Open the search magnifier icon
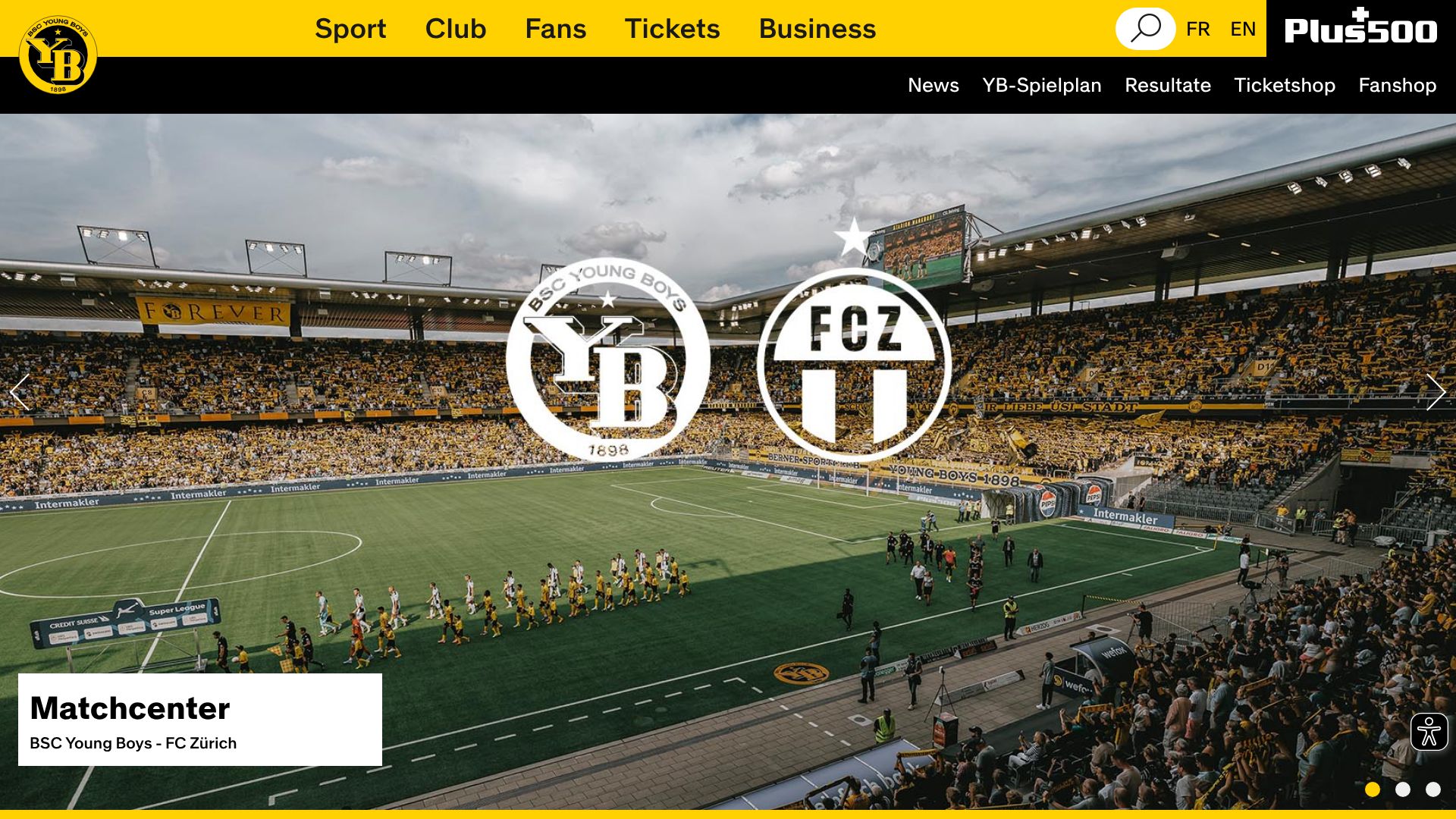Screen dimensions: 1456x819 (1145, 29)
